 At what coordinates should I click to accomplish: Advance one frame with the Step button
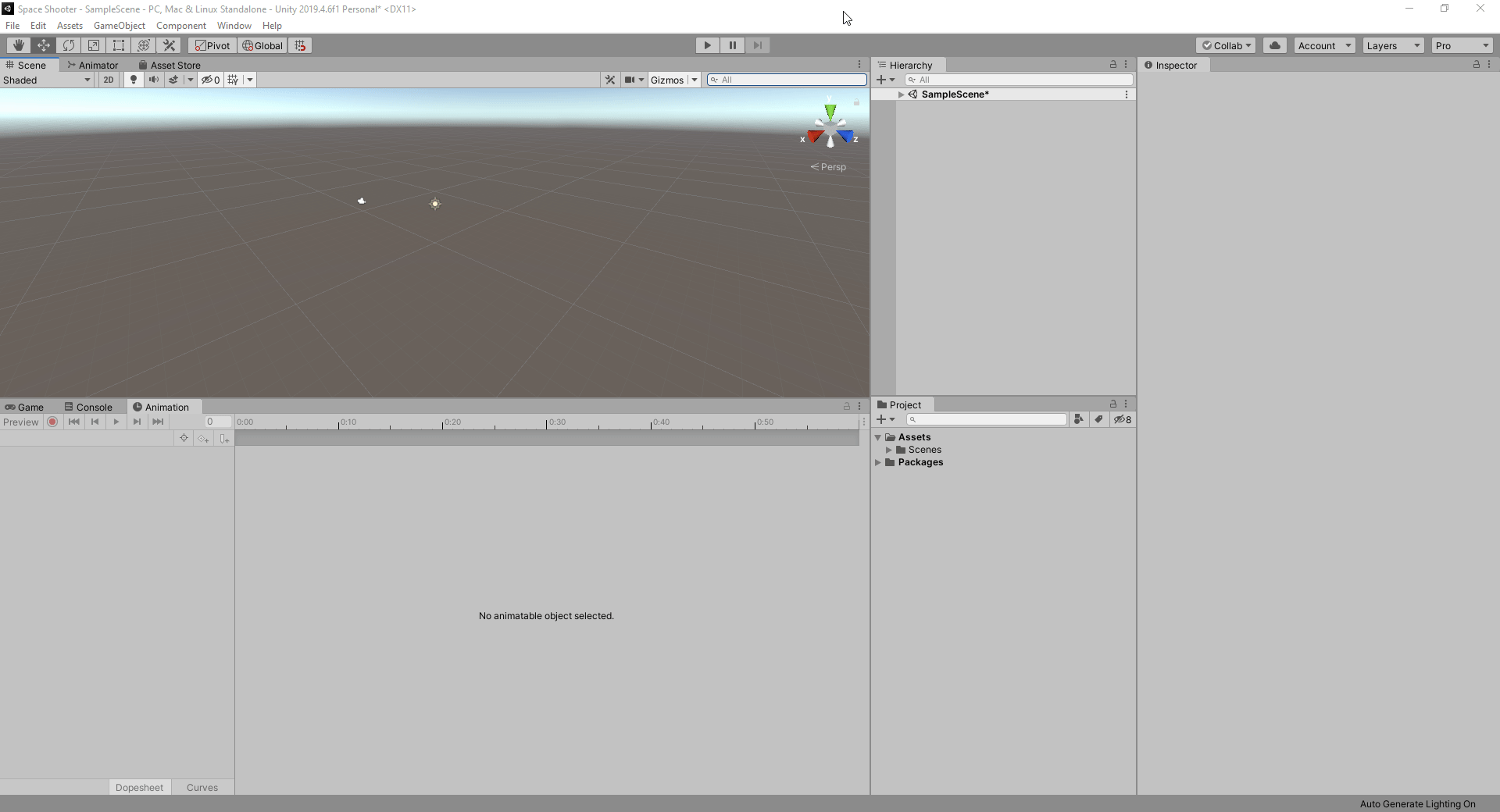[758, 45]
